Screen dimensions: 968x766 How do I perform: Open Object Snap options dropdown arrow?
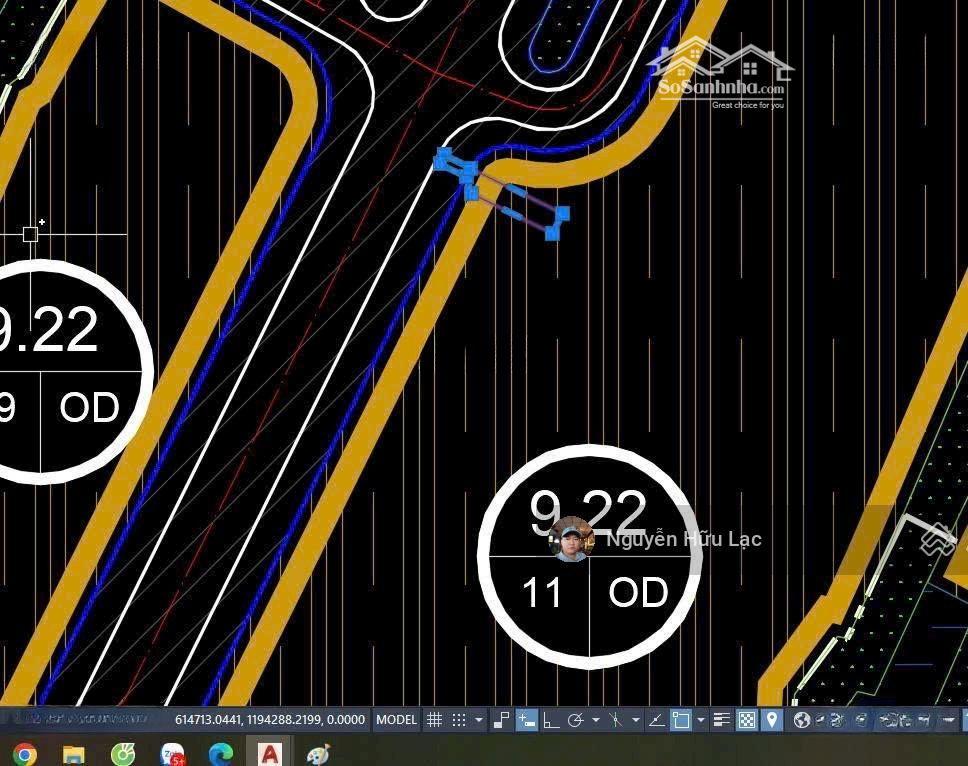(701, 720)
